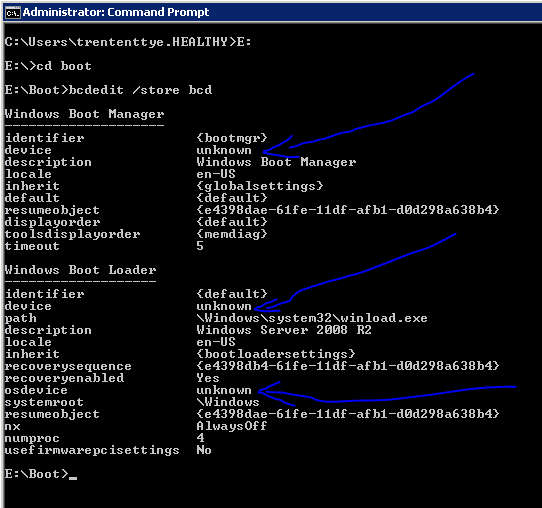Click the recoveryenabled Yes value
The height and width of the screenshot is (508, 542).
coord(208,378)
